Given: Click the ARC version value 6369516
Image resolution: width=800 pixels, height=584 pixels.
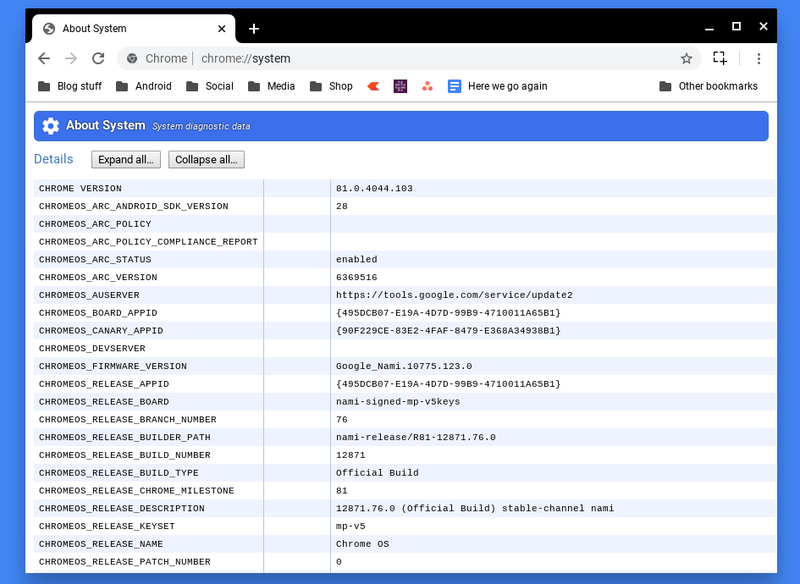Looking at the screenshot, I should (x=357, y=277).
